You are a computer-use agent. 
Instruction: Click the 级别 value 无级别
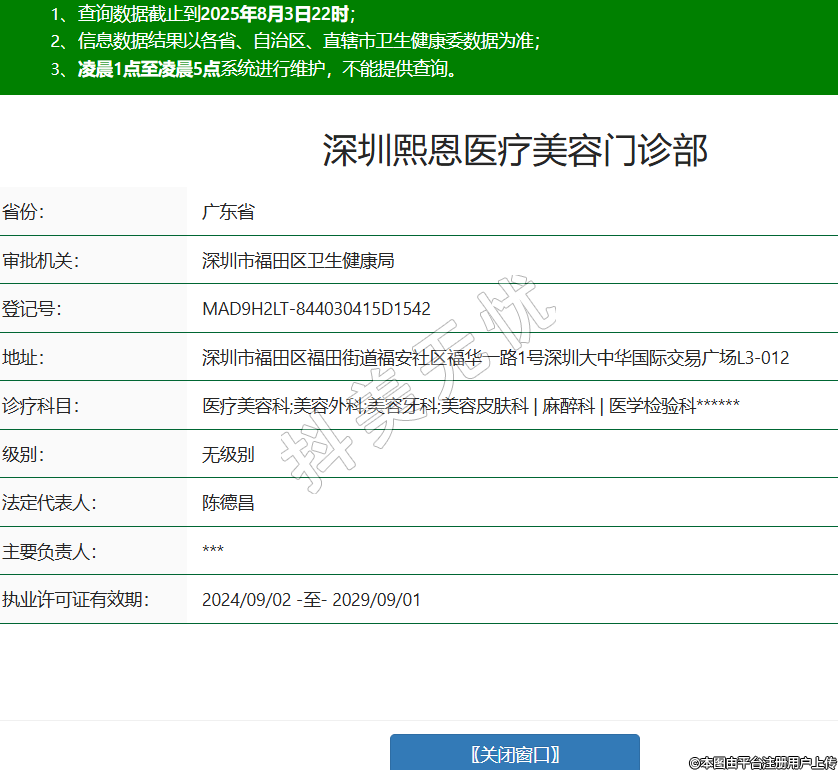tap(228, 455)
